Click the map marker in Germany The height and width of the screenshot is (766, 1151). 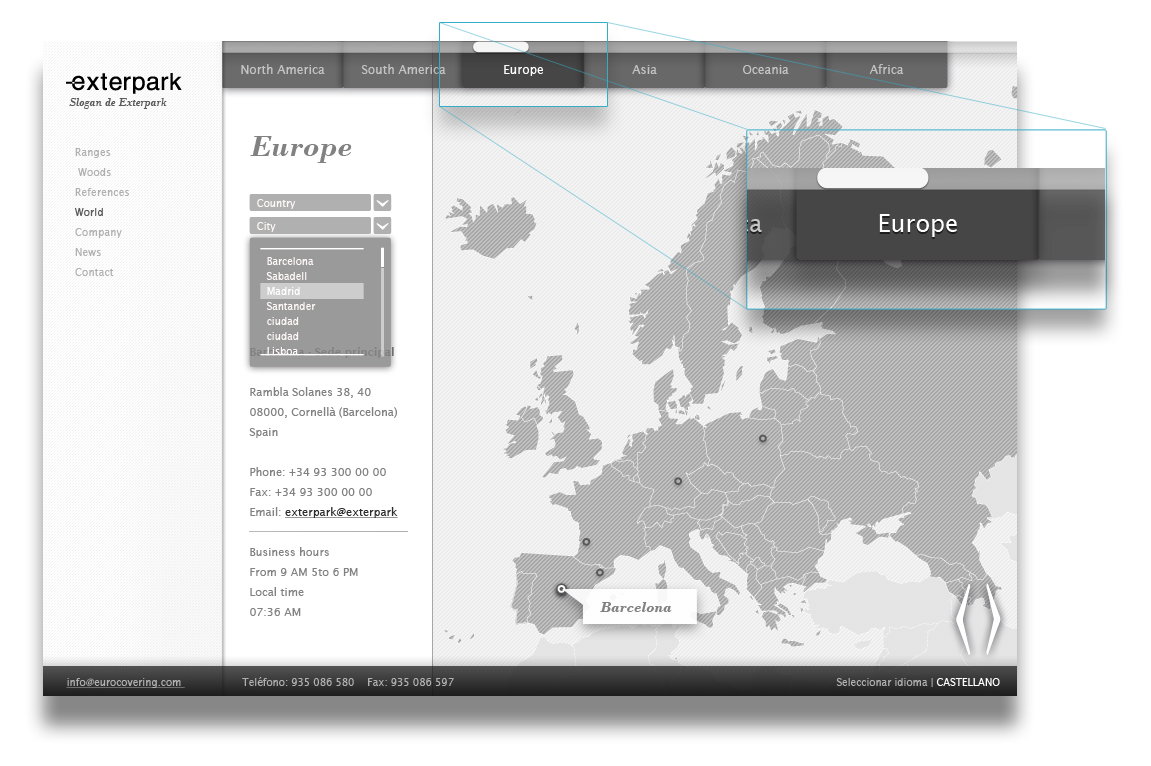(x=678, y=482)
